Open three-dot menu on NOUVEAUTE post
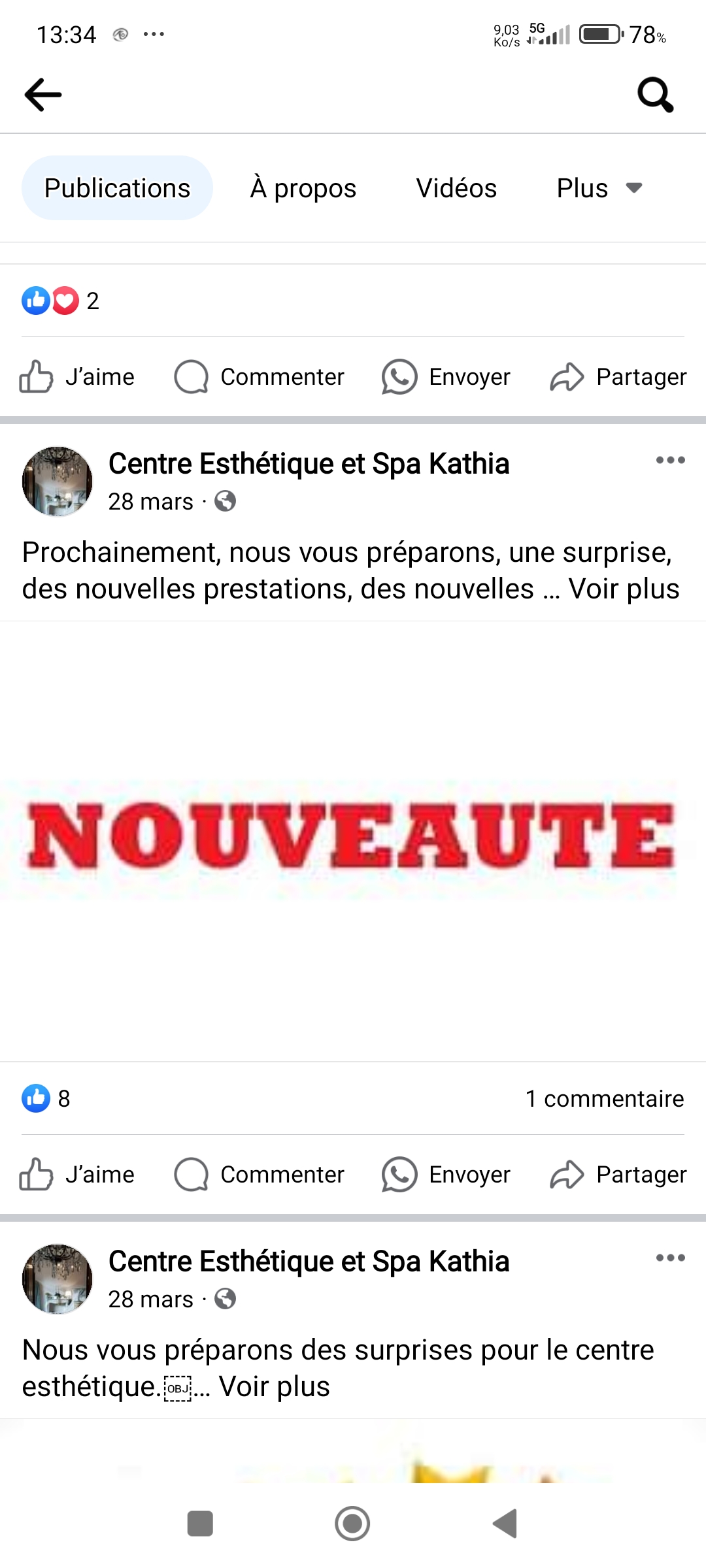Screen dimensions: 706x1568 pos(671,460)
